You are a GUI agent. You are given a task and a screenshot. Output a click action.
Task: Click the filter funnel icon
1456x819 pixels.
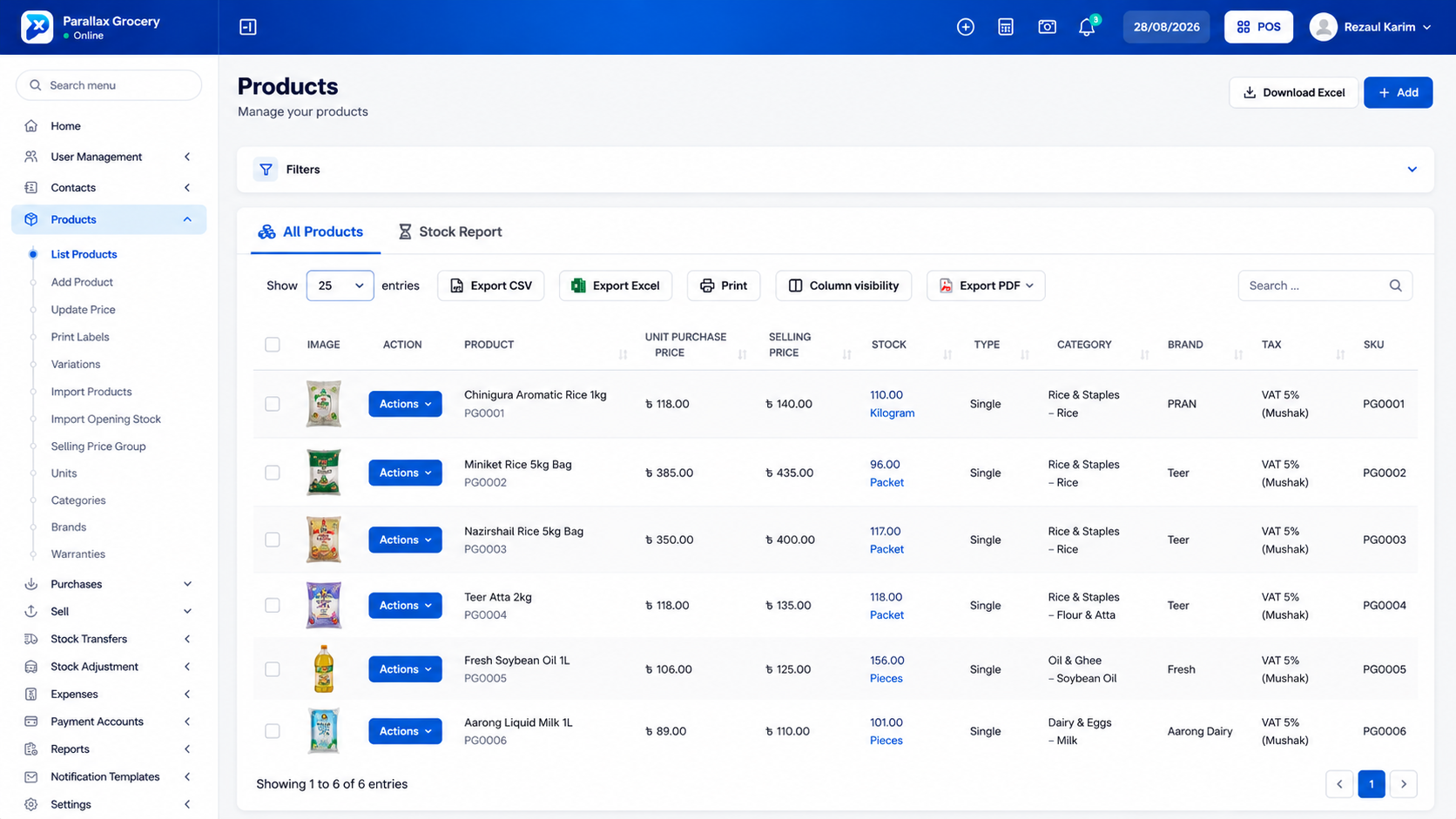[x=266, y=170]
